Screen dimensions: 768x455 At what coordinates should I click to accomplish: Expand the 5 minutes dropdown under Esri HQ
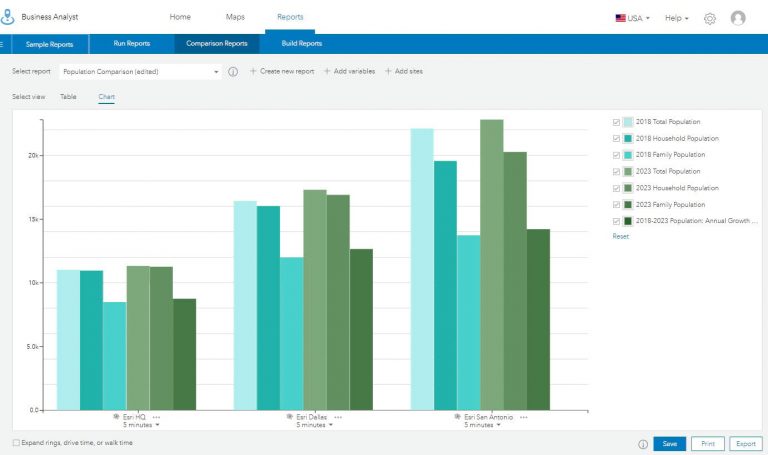141,425
